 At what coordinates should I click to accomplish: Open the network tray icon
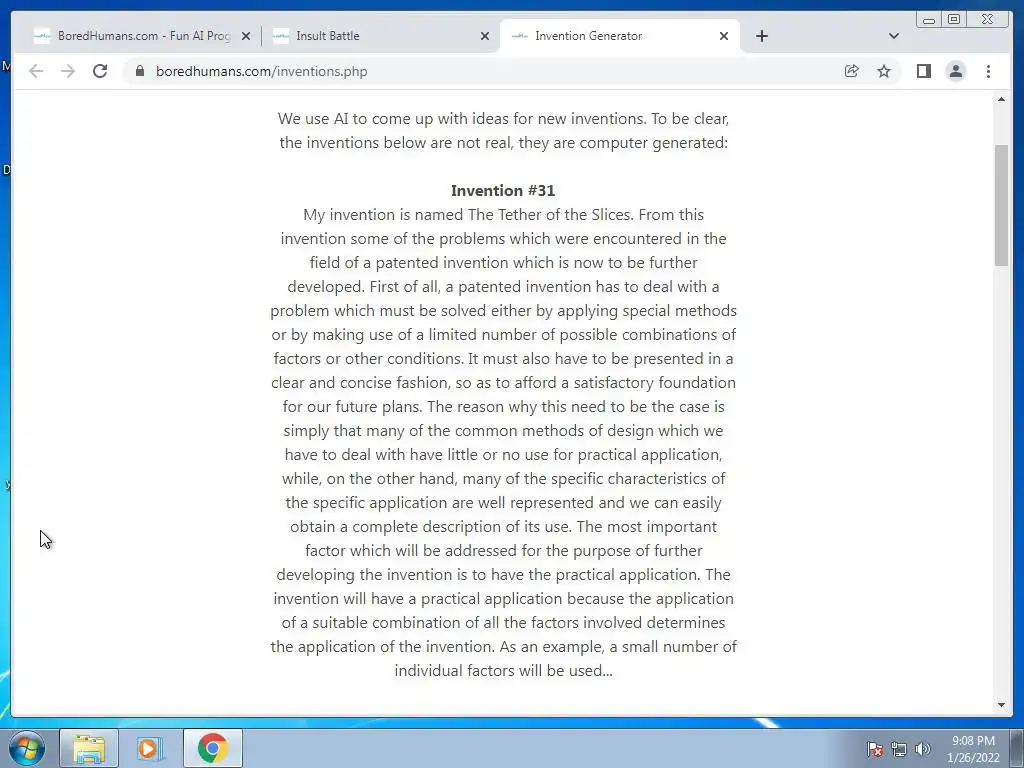pyautogui.click(x=899, y=749)
